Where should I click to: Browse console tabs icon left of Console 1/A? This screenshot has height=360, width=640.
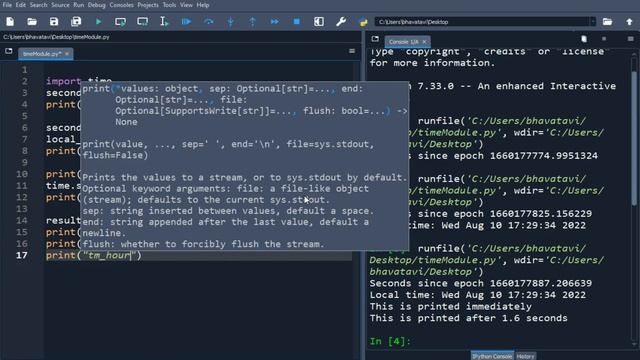pyautogui.click(x=375, y=39)
